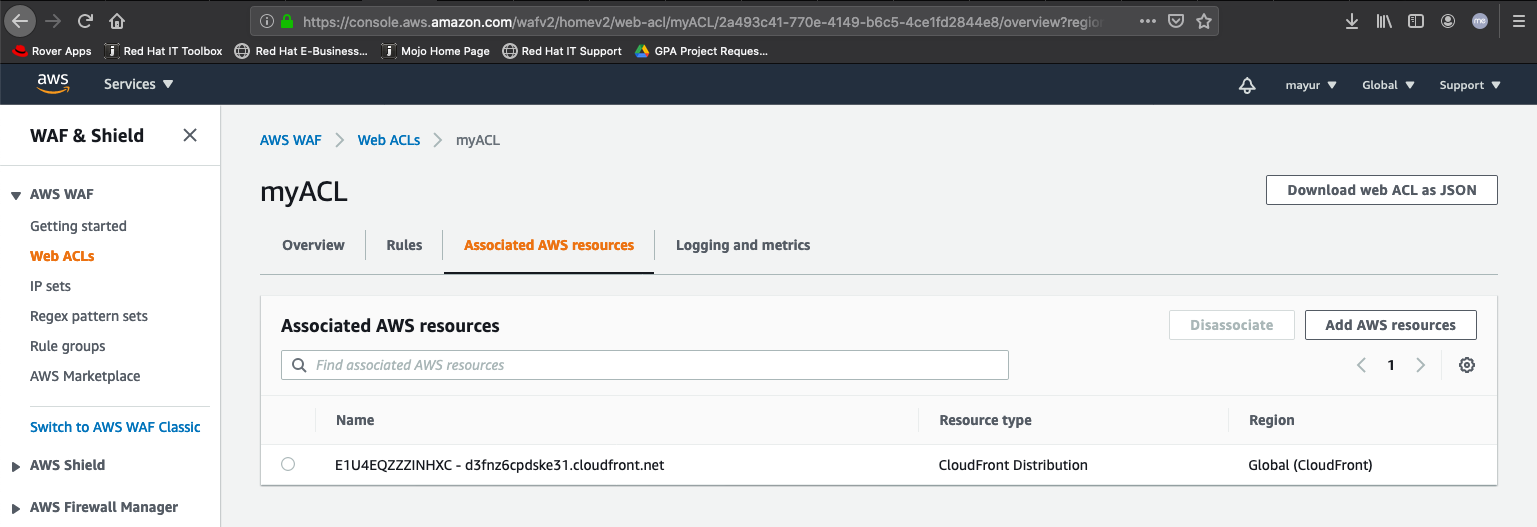Image resolution: width=1537 pixels, height=527 pixels.
Task: Click the browser reload icon
Action: (85, 20)
